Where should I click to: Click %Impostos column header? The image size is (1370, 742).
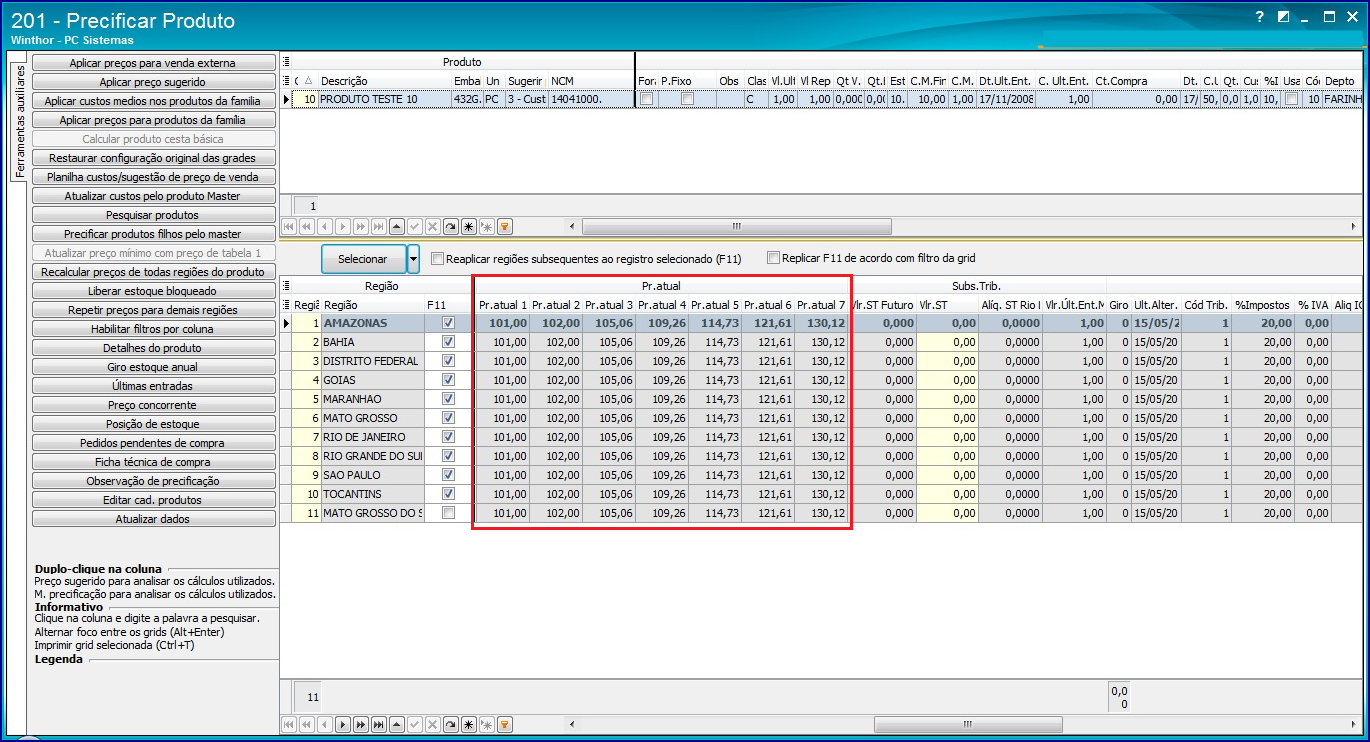tap(1263, 305)
